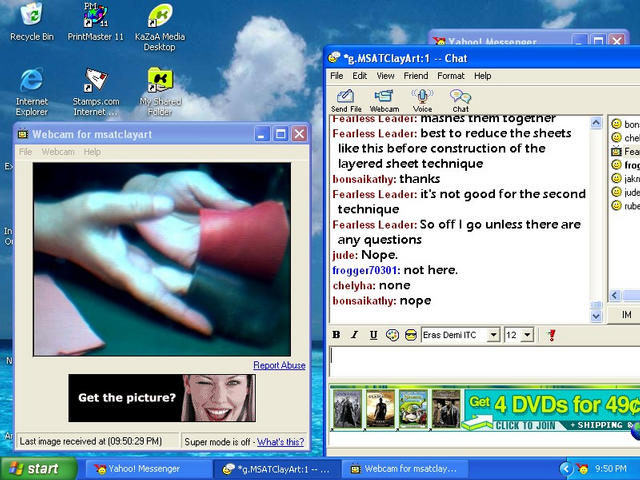Switch to g.MSATClayArt:1 taskbar button
640x480 pixels.
tap(278, 469)
